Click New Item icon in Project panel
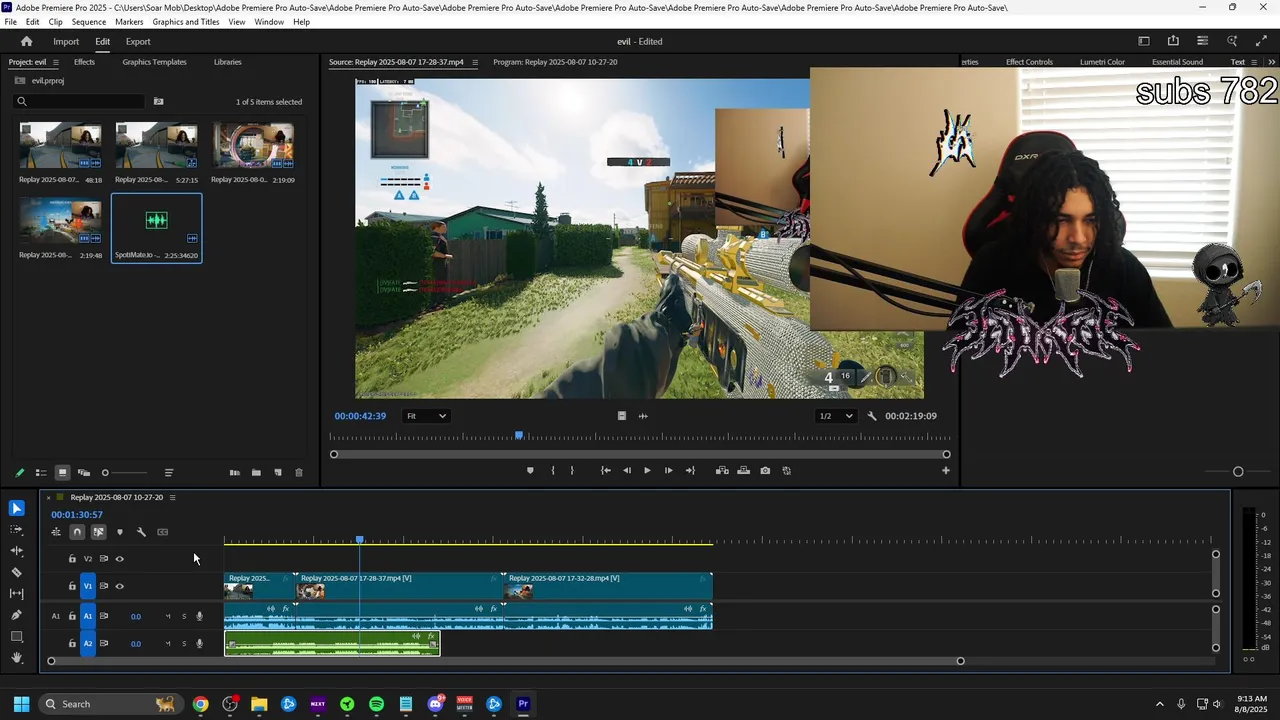 tap(278, 473)
